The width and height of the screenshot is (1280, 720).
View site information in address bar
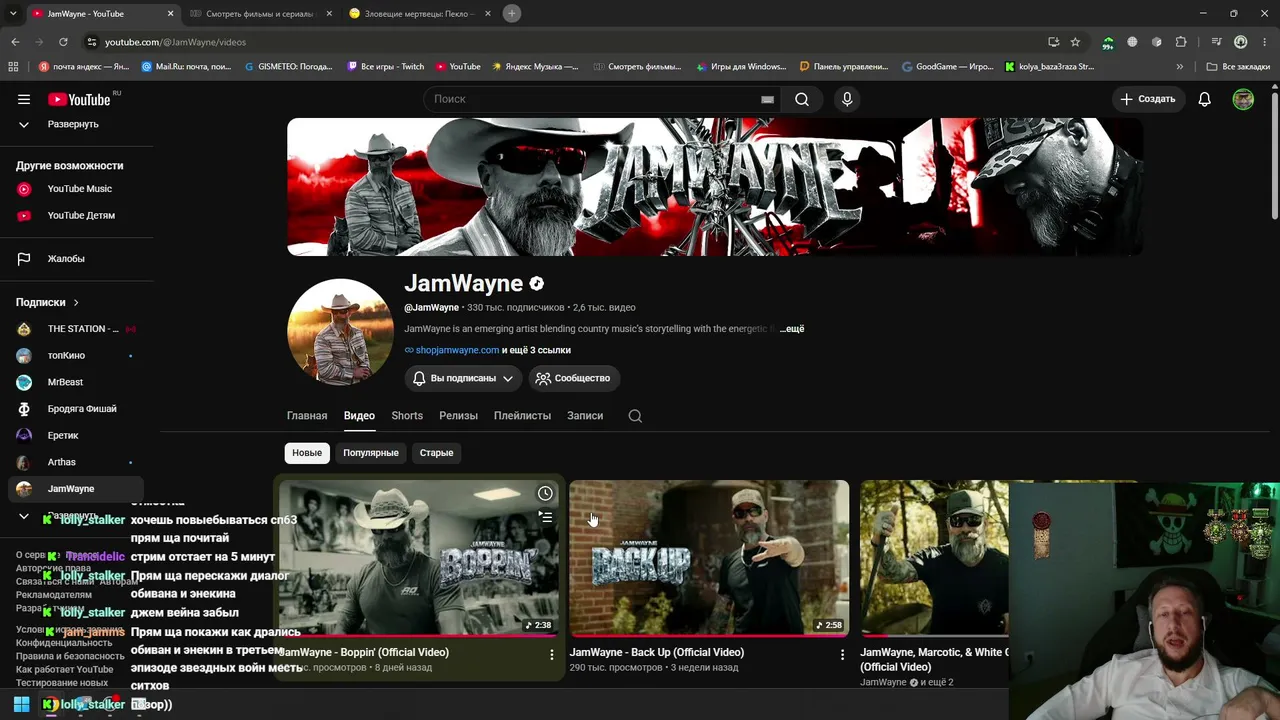coord(91,42)
